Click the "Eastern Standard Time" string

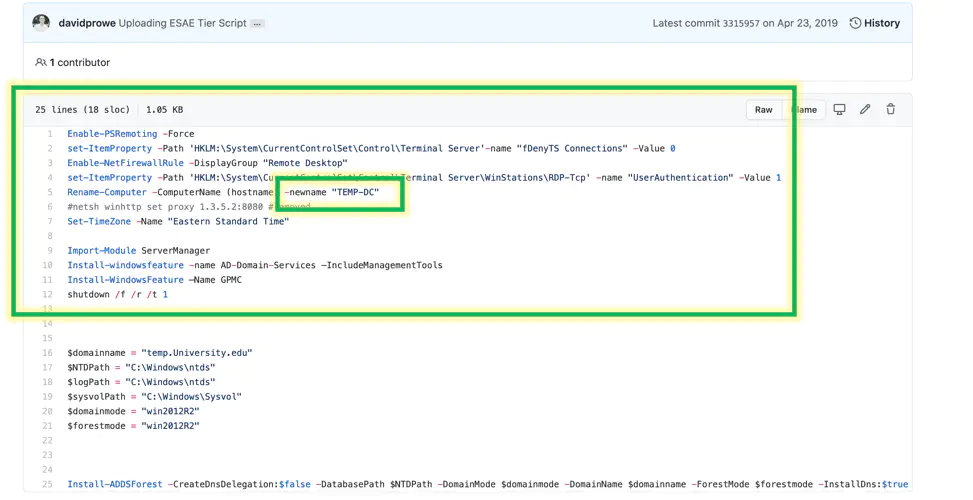pos(228,221)
